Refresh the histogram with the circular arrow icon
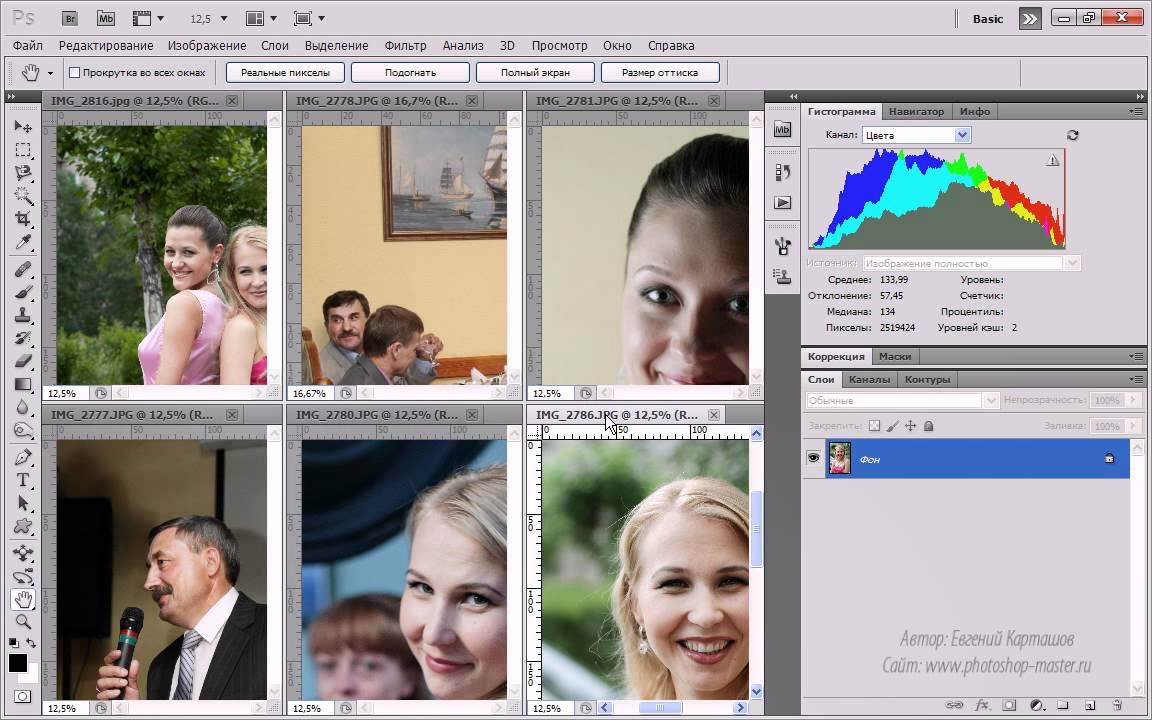1152x720 pixels. 1073,135
